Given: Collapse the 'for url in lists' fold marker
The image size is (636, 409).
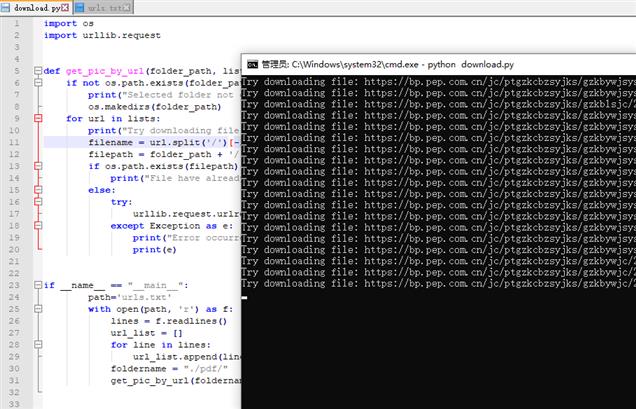Looking at the screenshot, I should point(38,118).
